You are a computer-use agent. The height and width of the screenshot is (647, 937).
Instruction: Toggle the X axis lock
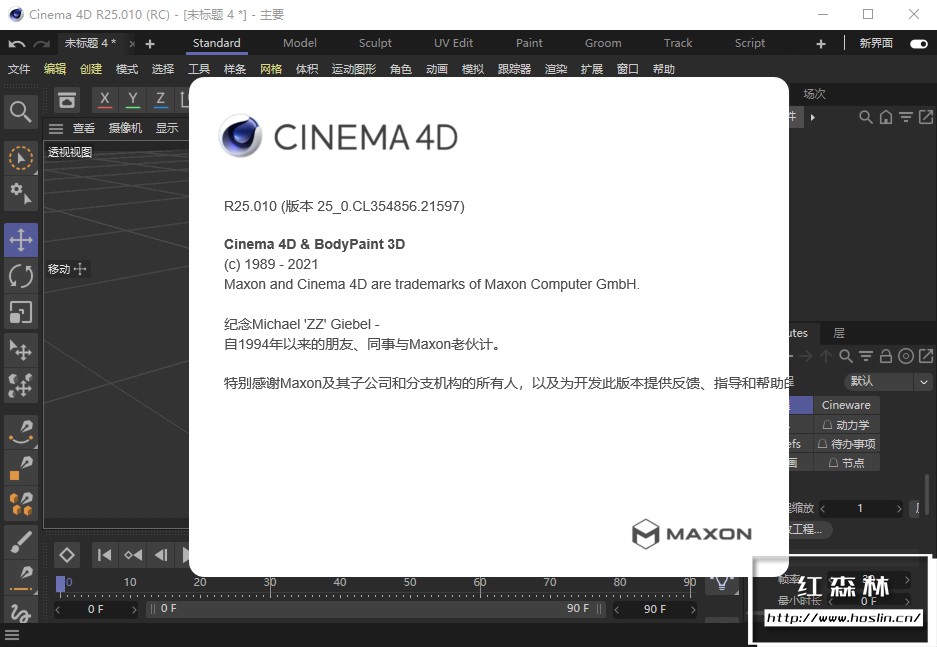point(105,100)
